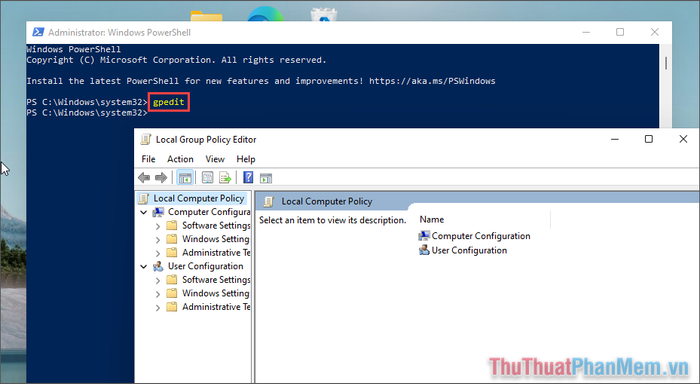Maximize the Local Group Policy Editor window
The width and height of the screenshot is (700, 384).
point(649,139)
